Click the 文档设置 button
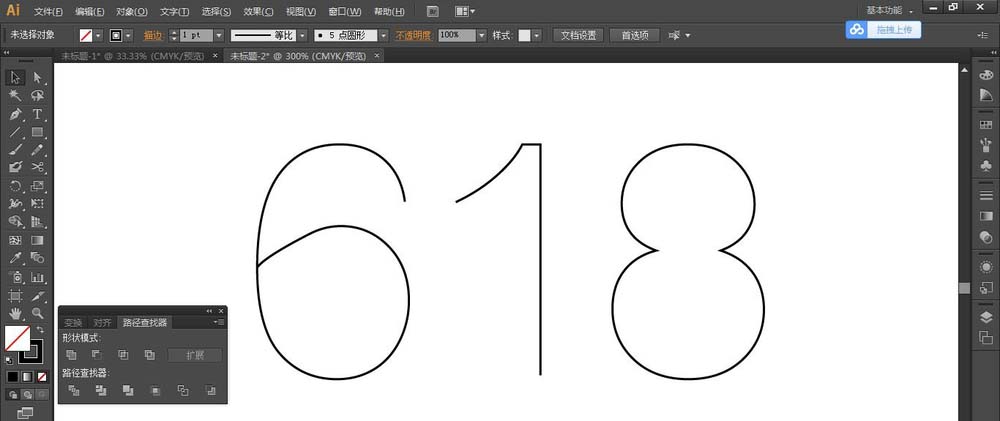The image size is (1000, 421). coord(578,36)
